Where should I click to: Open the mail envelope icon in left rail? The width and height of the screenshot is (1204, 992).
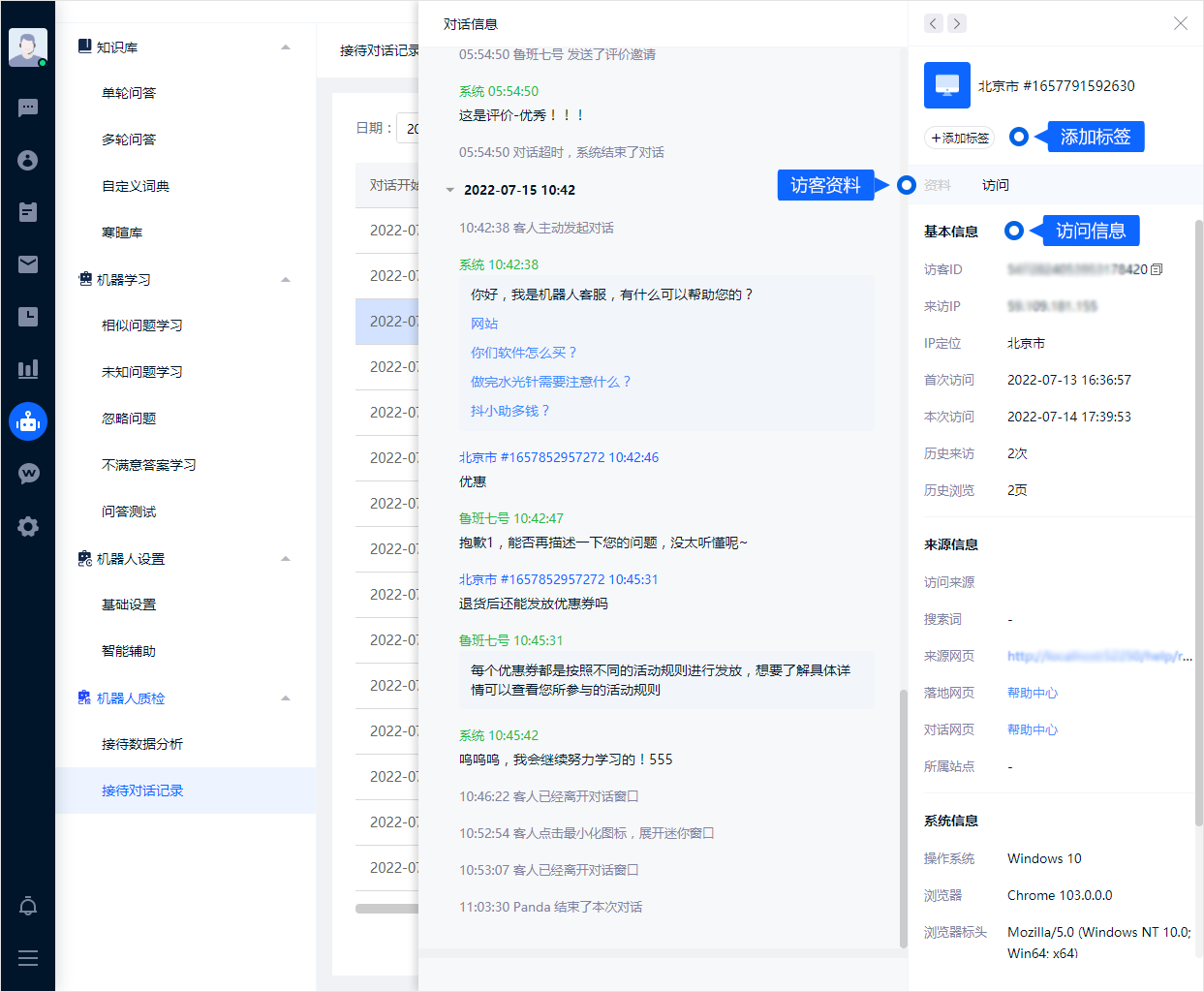28,264
